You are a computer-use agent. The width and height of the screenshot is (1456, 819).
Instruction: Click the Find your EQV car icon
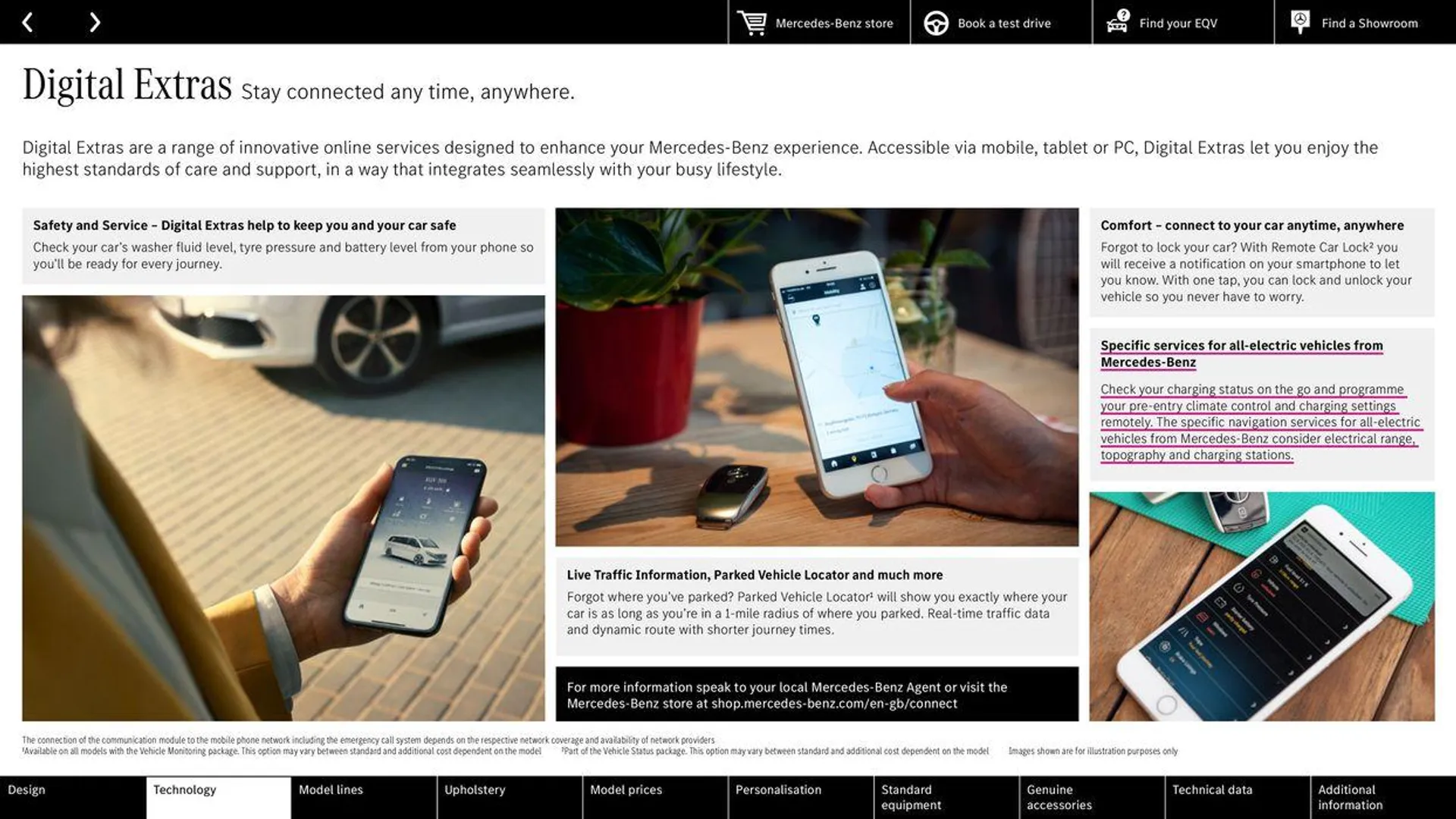1115,22
